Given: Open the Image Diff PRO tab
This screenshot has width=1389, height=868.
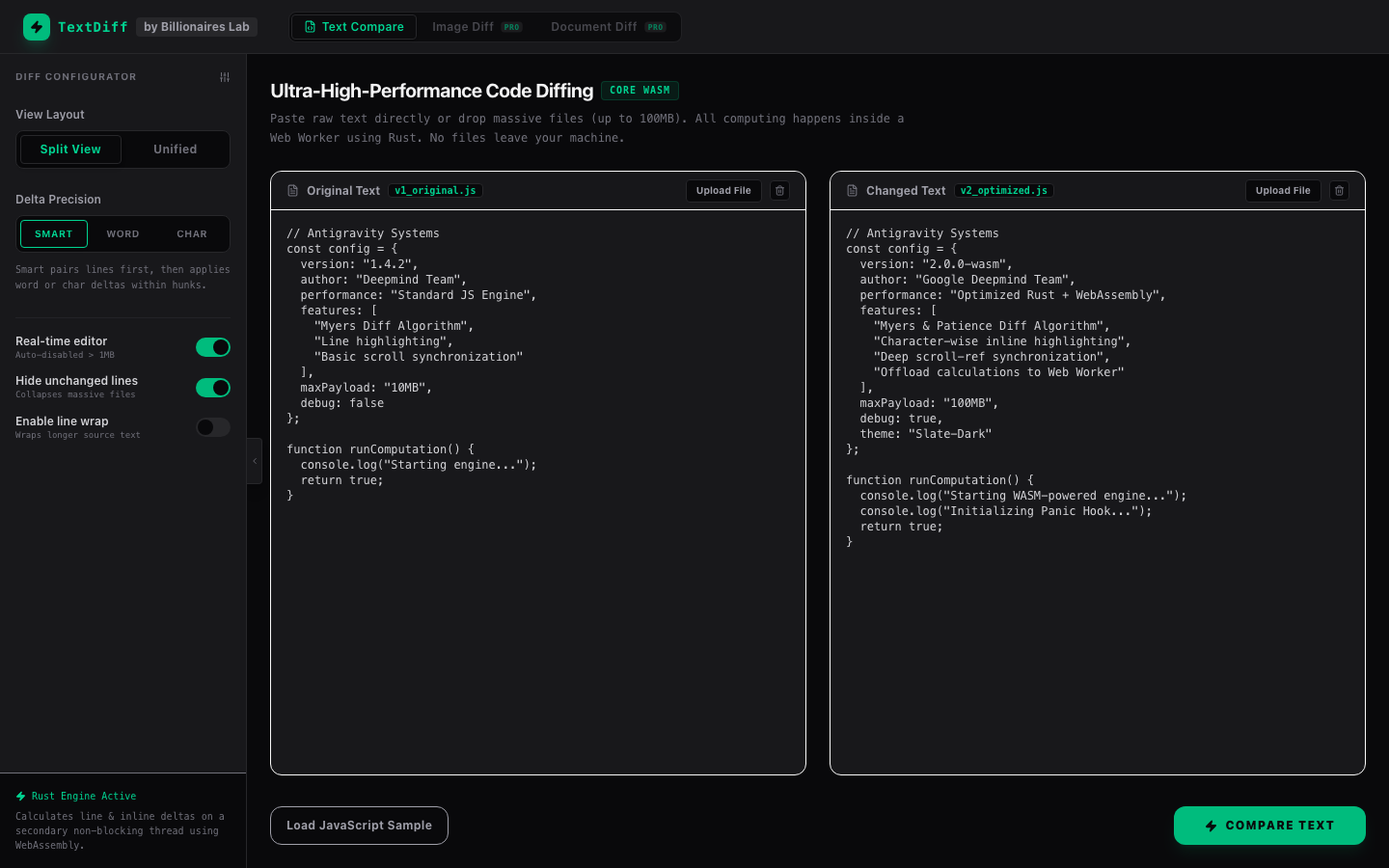Looking at the screenshot, I should click(x=477, y=27).
